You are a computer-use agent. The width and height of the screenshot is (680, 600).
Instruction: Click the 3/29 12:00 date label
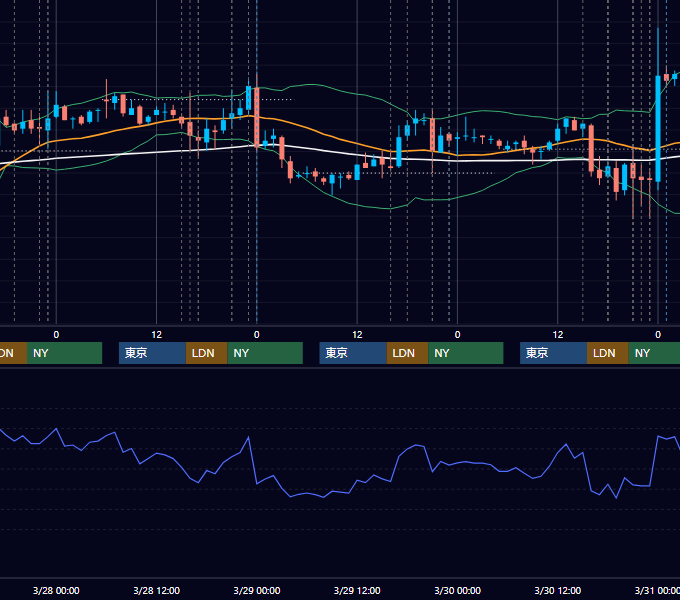(357, 590)
